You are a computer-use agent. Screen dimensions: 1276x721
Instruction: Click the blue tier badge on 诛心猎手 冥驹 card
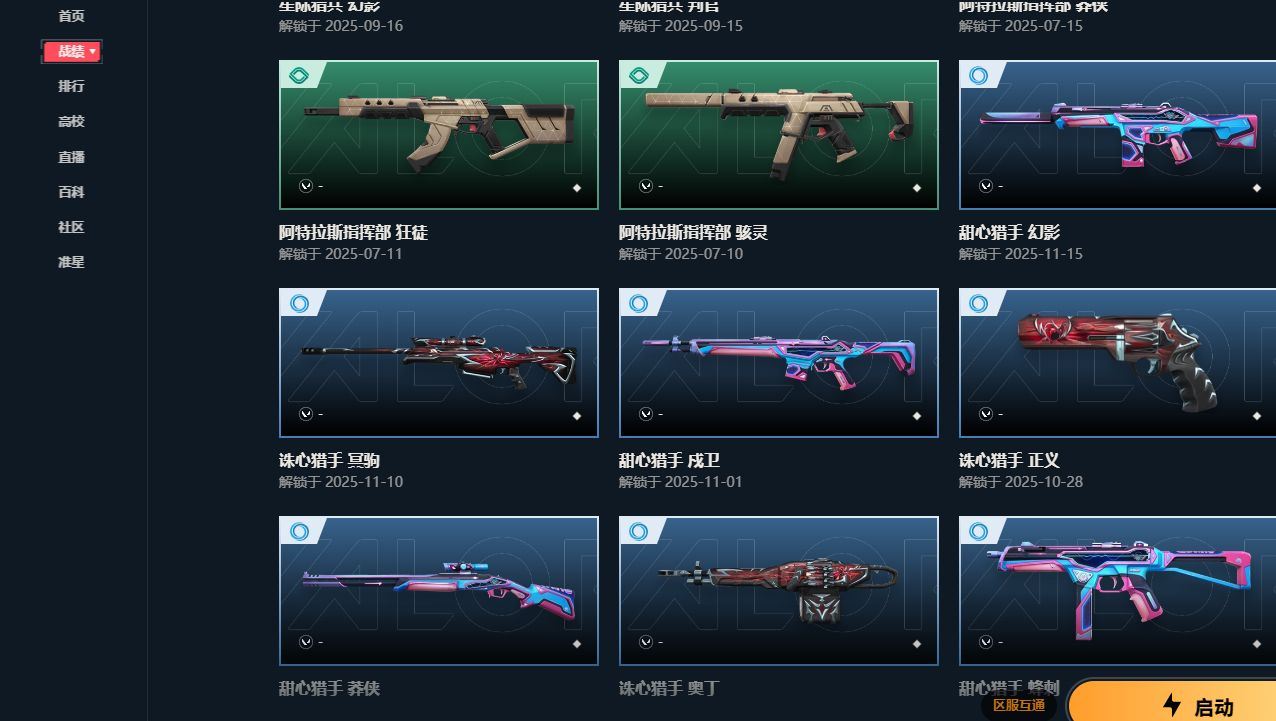click(298, 303)
